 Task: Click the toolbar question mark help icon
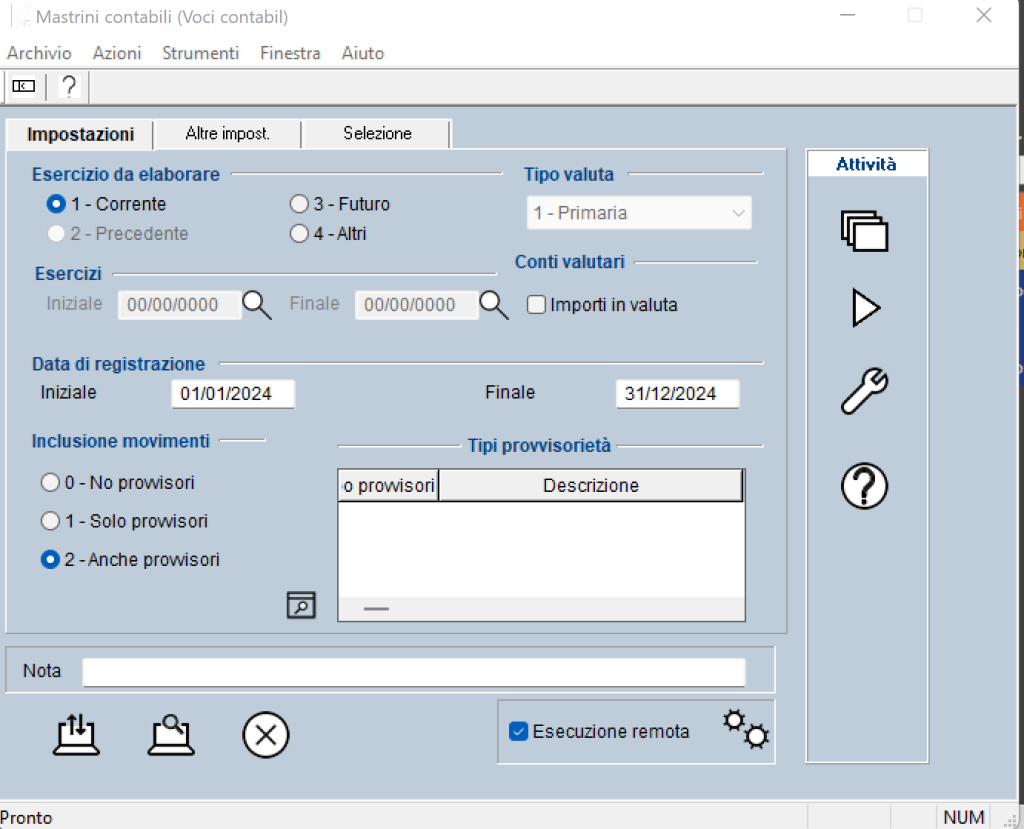tap(69, 87)
